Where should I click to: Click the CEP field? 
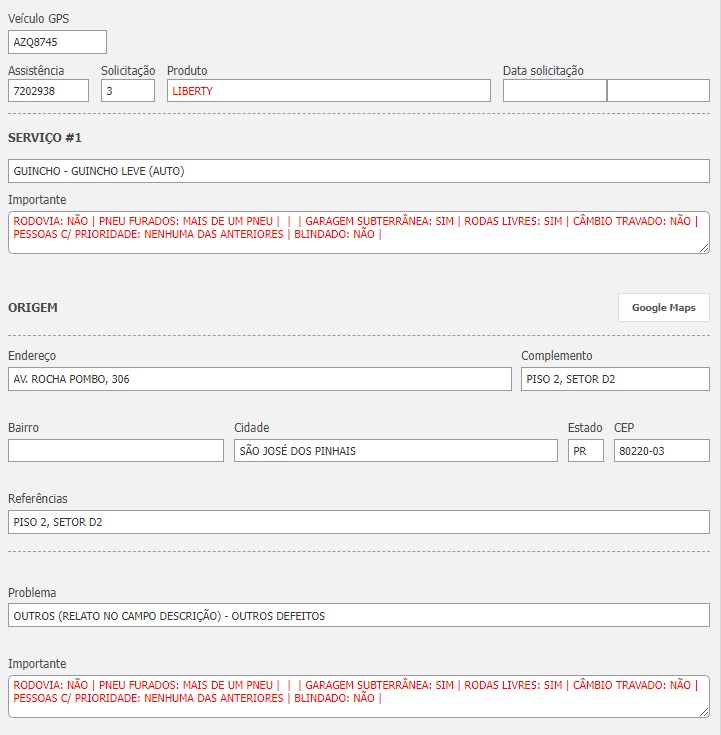661,451
